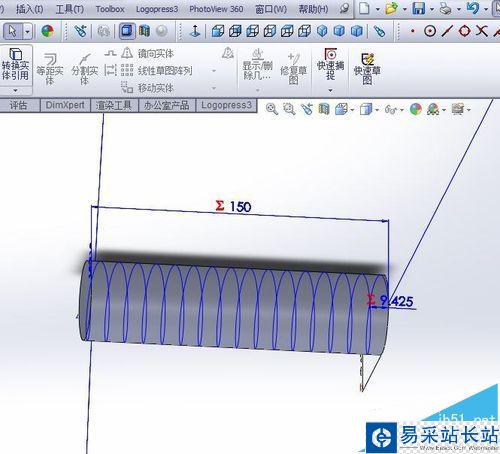Toggle the shaded with edges display button
The width and height of the screenshot is (500, 454).
click(x=127, y=31)
